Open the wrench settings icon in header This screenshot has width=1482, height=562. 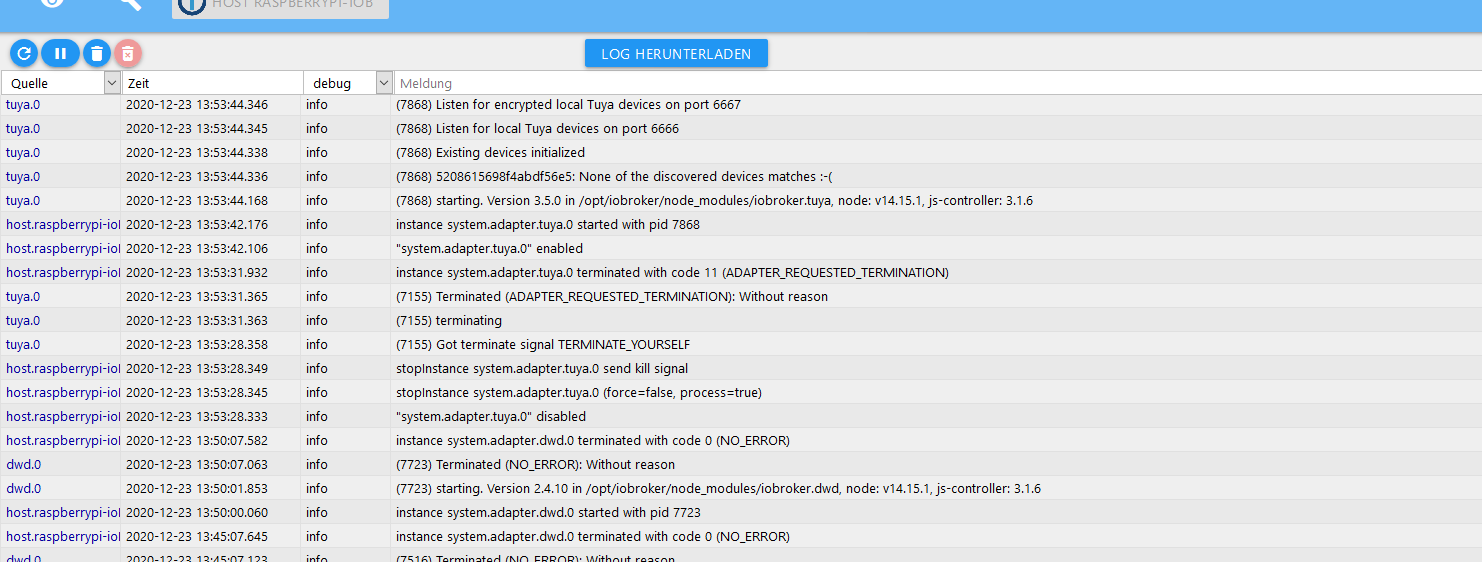tap(129, 3)
